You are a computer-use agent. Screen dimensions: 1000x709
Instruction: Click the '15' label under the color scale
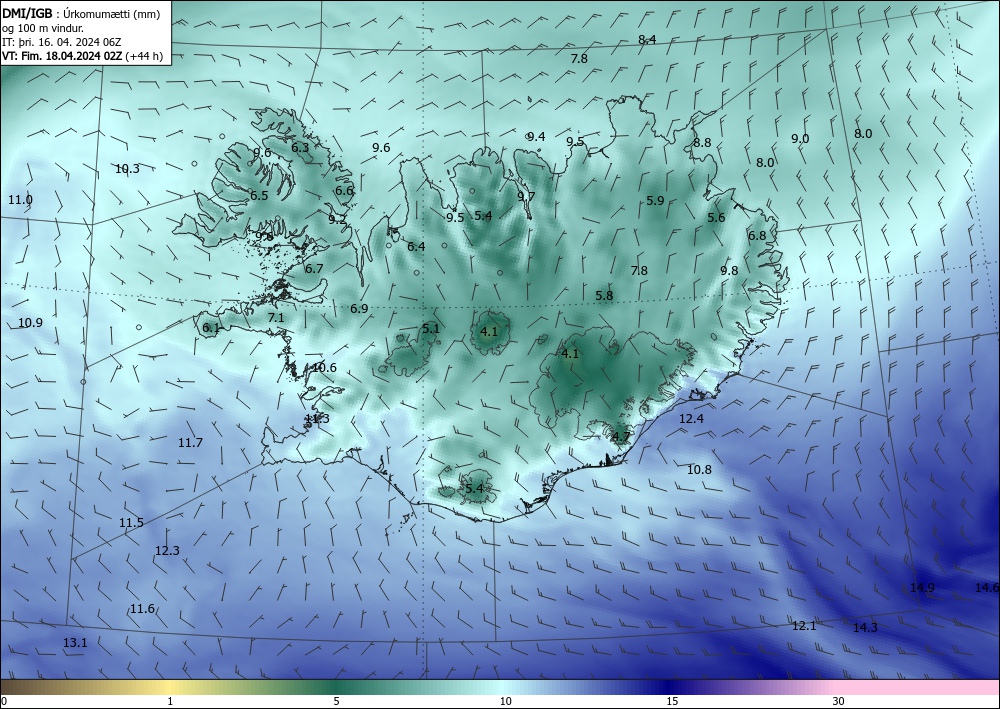click(672, 701)
